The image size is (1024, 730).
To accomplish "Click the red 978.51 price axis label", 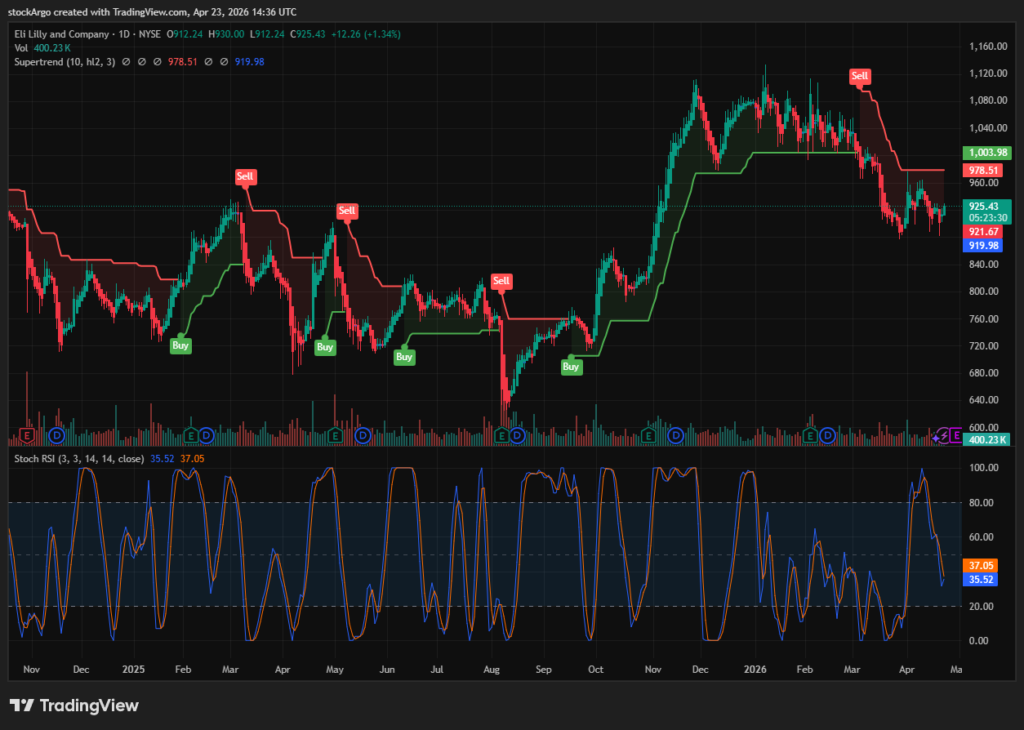I will pyautogui.click(x=983, y=170).
